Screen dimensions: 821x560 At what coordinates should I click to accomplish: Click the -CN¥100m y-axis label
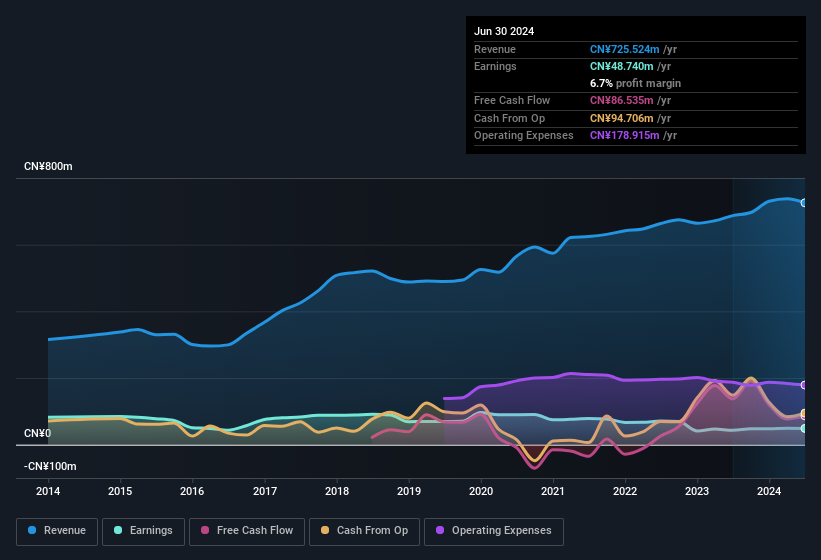tap(50, 466)
